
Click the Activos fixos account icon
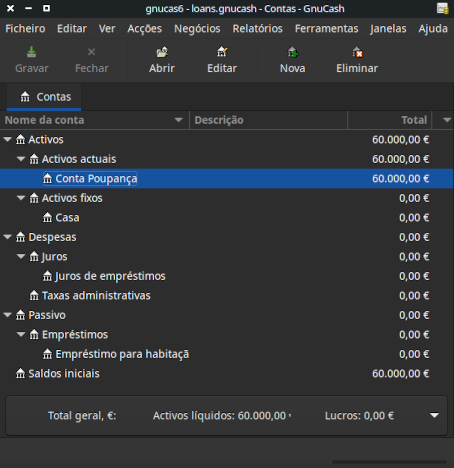click(34, 198)
